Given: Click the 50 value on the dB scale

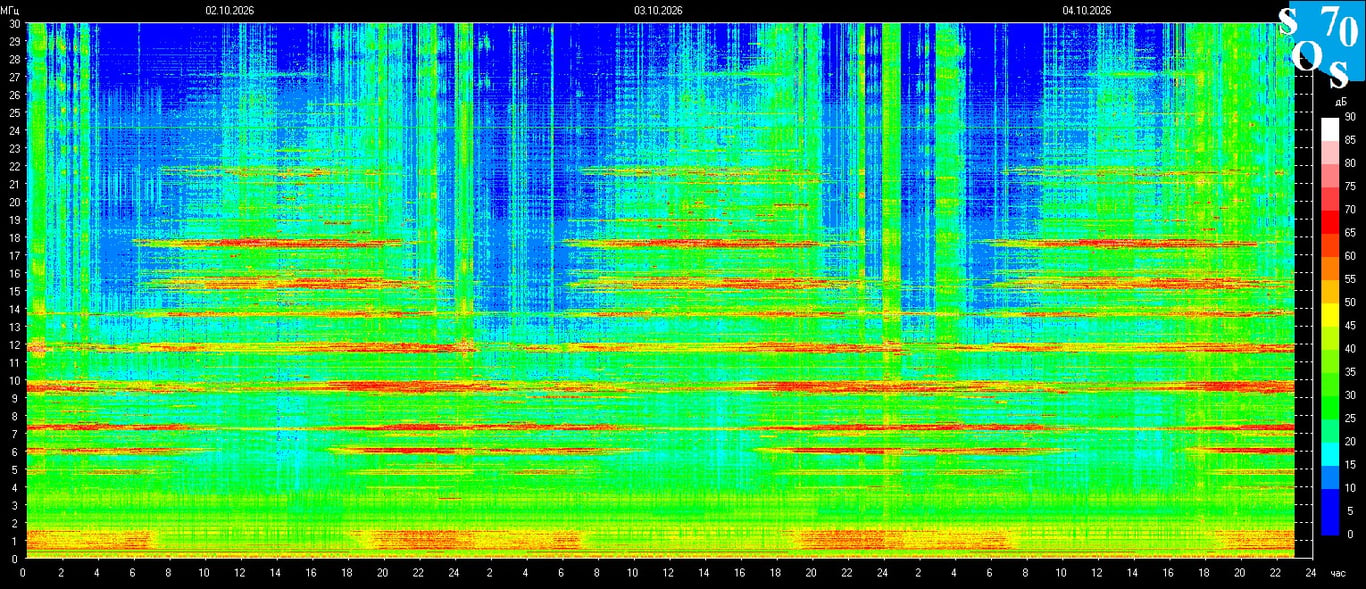Looking at the screenshot, I should pyautogui.click(x=1349, y=302).
